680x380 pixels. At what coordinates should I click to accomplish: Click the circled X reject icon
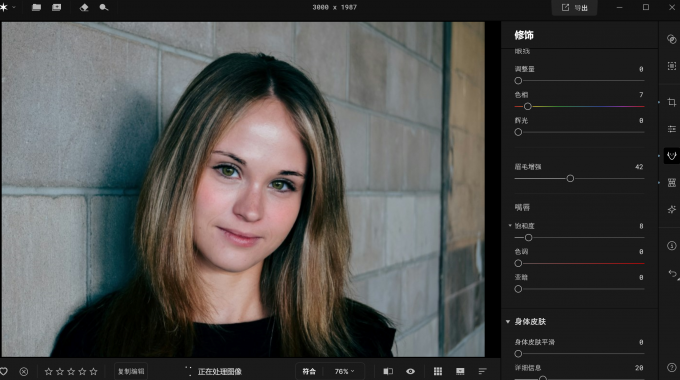coord(24,371)
